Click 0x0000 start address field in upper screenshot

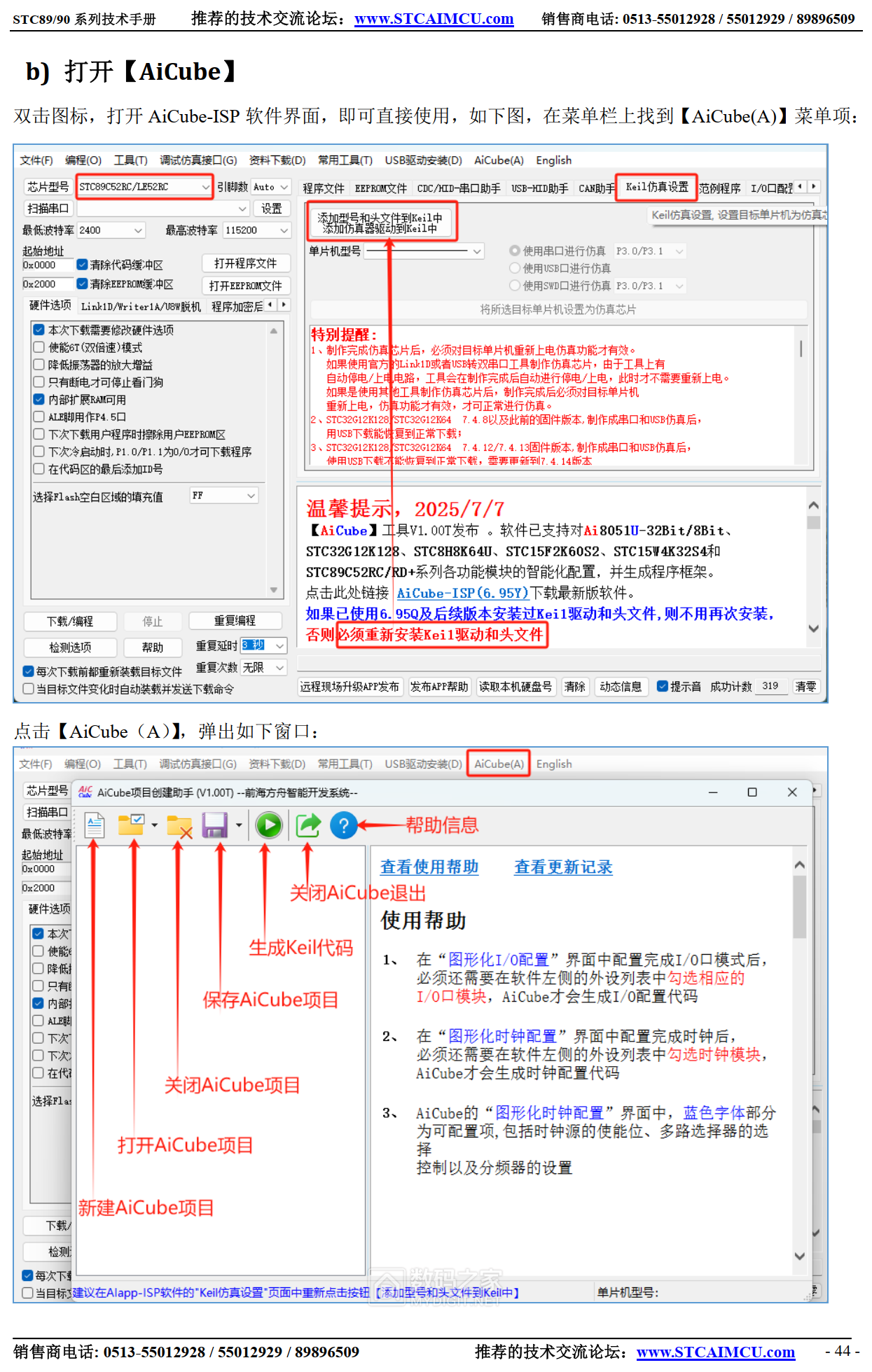coord(48,265)
